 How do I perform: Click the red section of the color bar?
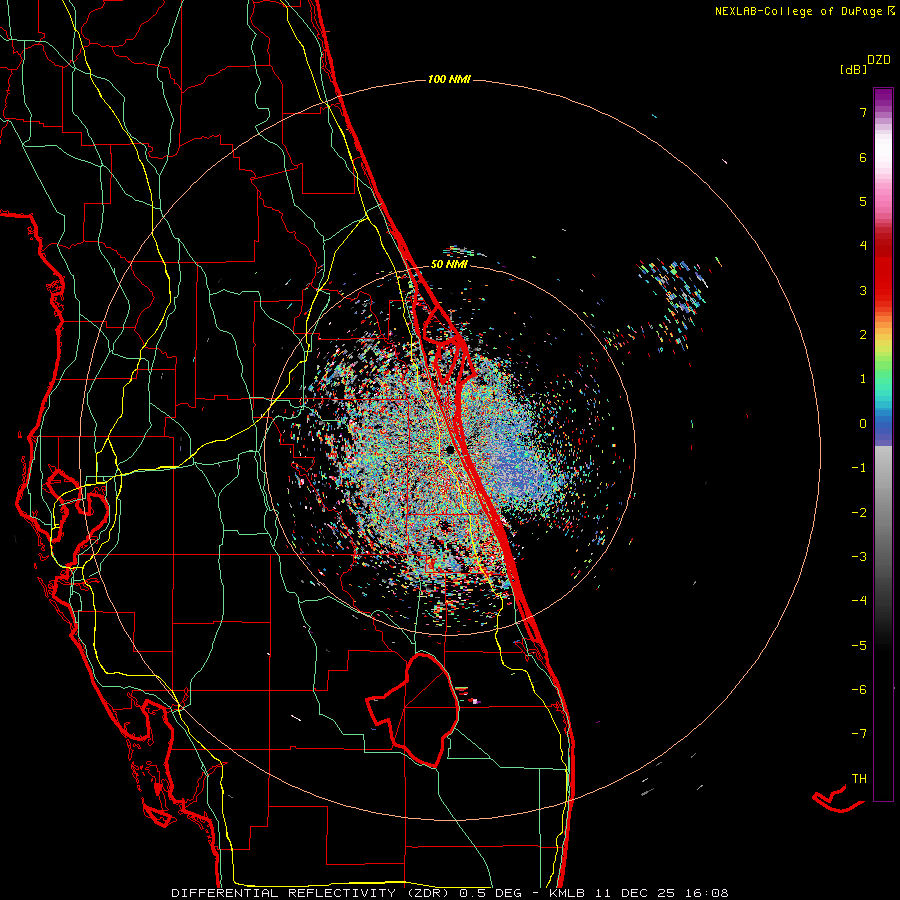pos(883,270)
